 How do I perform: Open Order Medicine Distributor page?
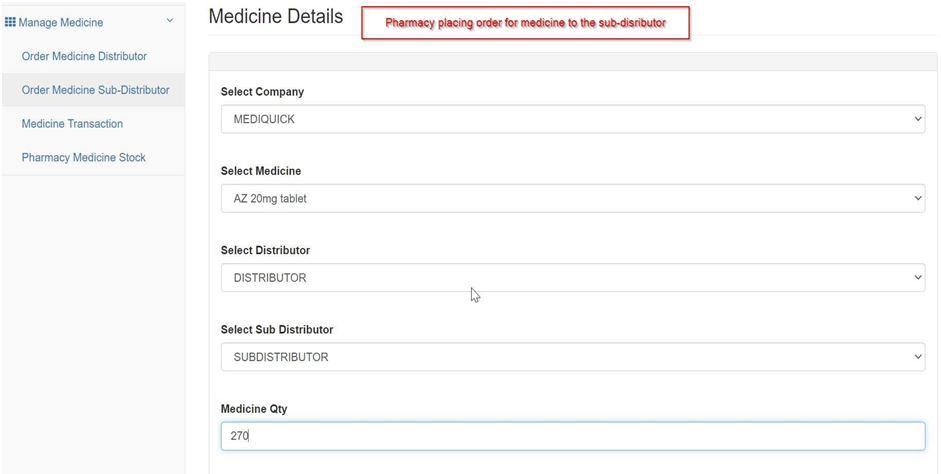click(84, 56)
